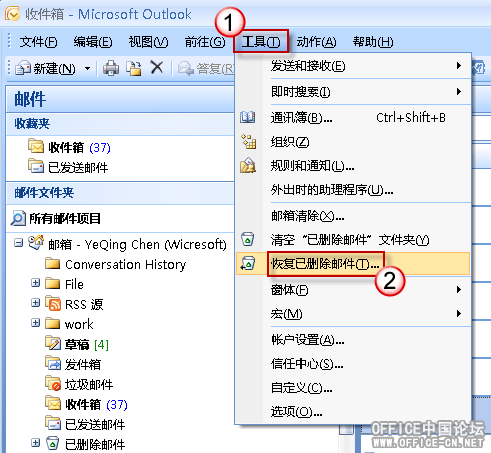
Task: Choose Mailbox Cleanup (邮箱清除)
Action: (x=353, y=216)
